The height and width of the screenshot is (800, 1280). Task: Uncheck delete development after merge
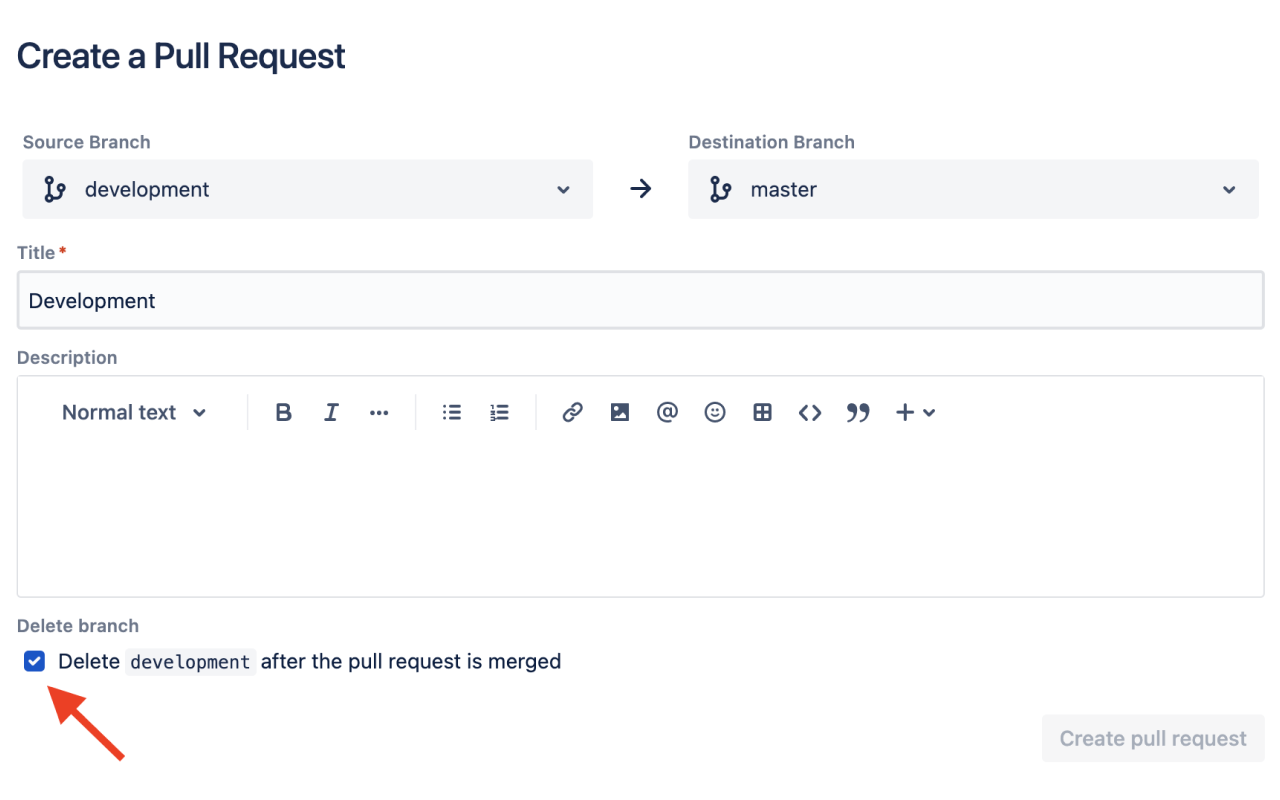pos(34,661)
